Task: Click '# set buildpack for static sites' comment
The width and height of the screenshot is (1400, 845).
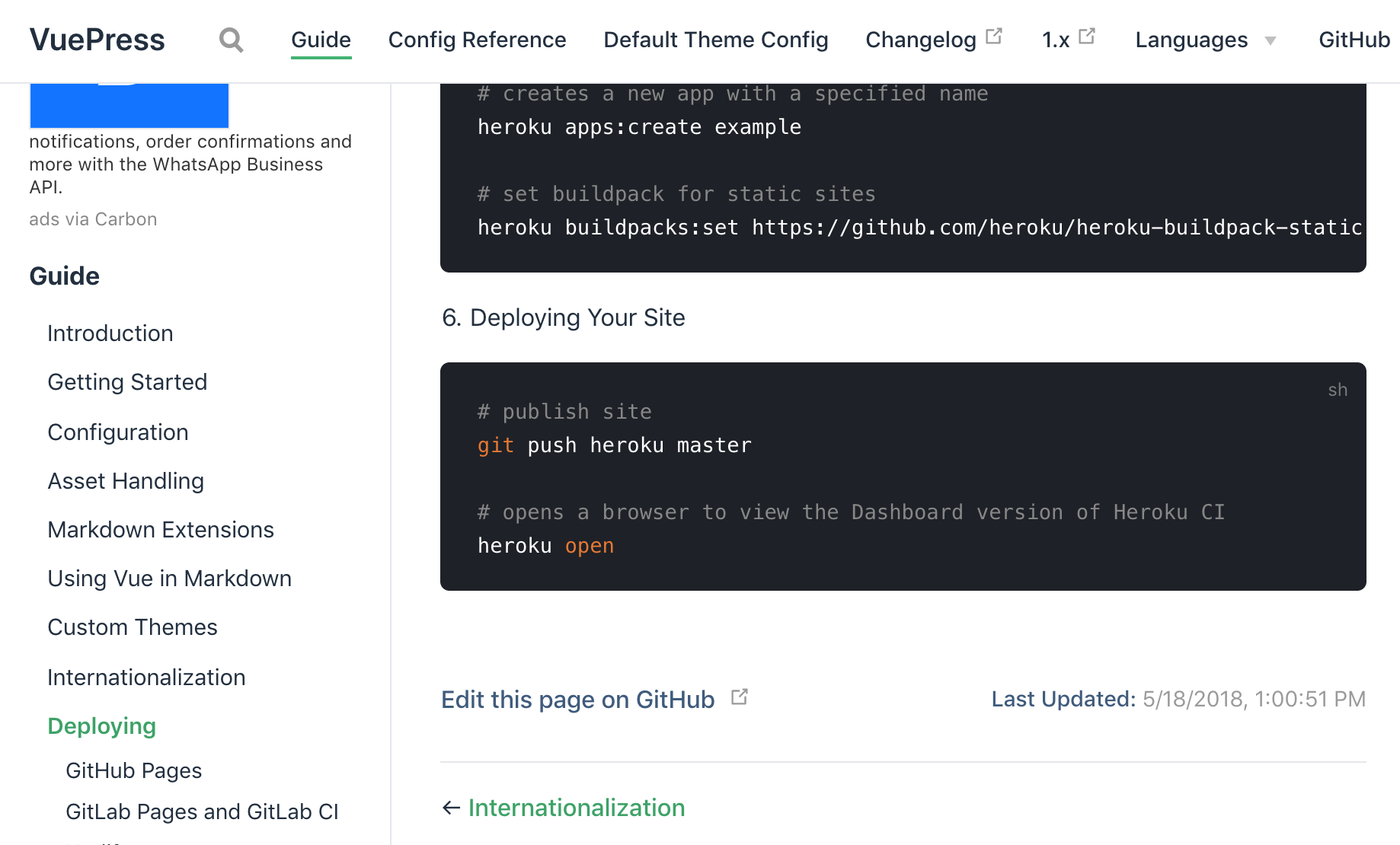Action: [x=676, y=194]
